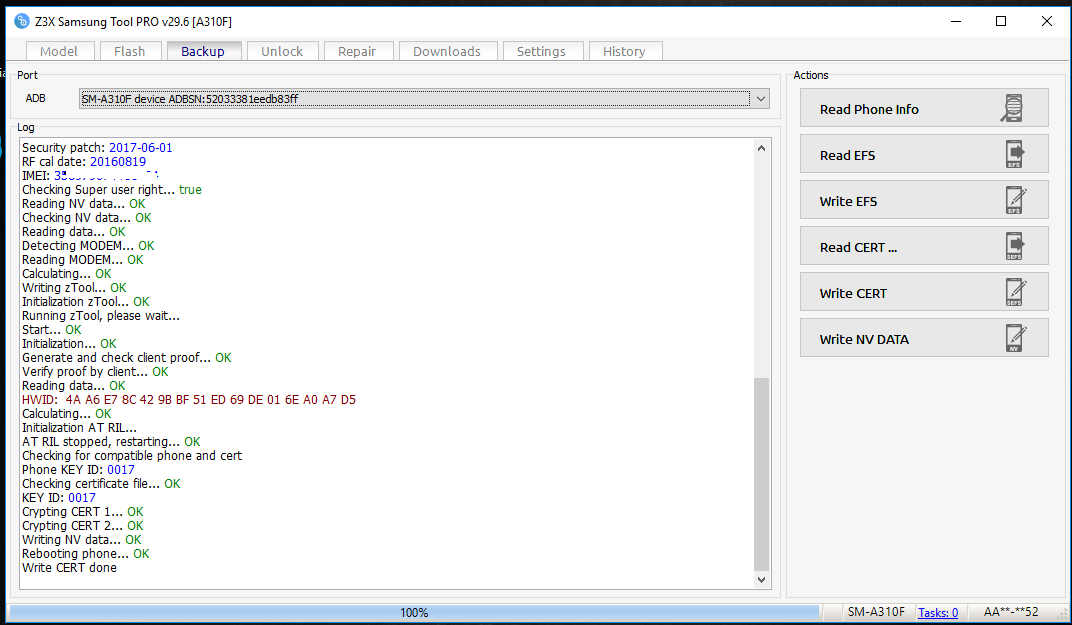The height and width of the screenshot is (625, 1072).
Task: Expand the ADB port dropdown arrow
Action: (761, 98)
